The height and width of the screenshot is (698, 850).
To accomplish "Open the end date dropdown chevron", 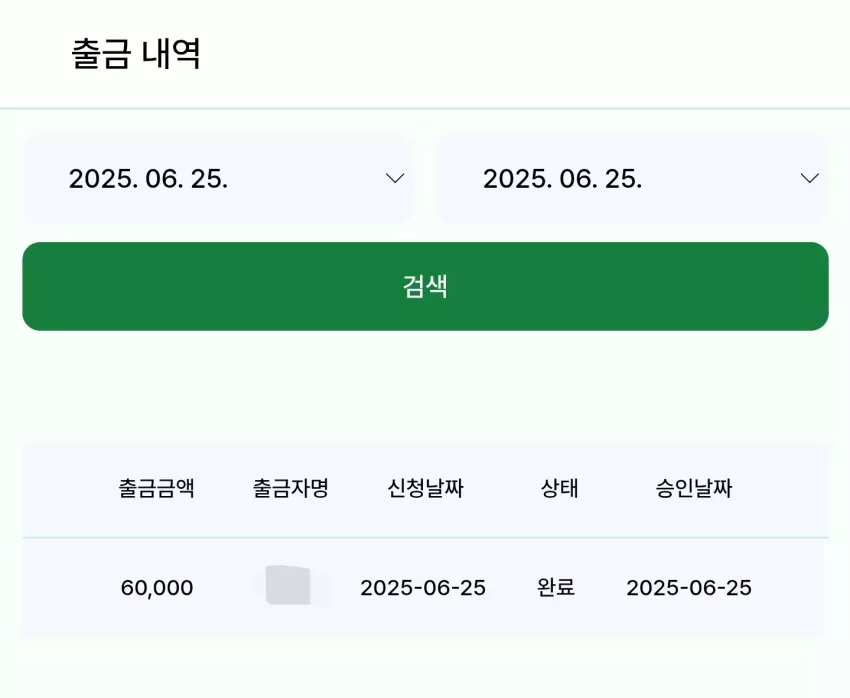I will point(809,178).
